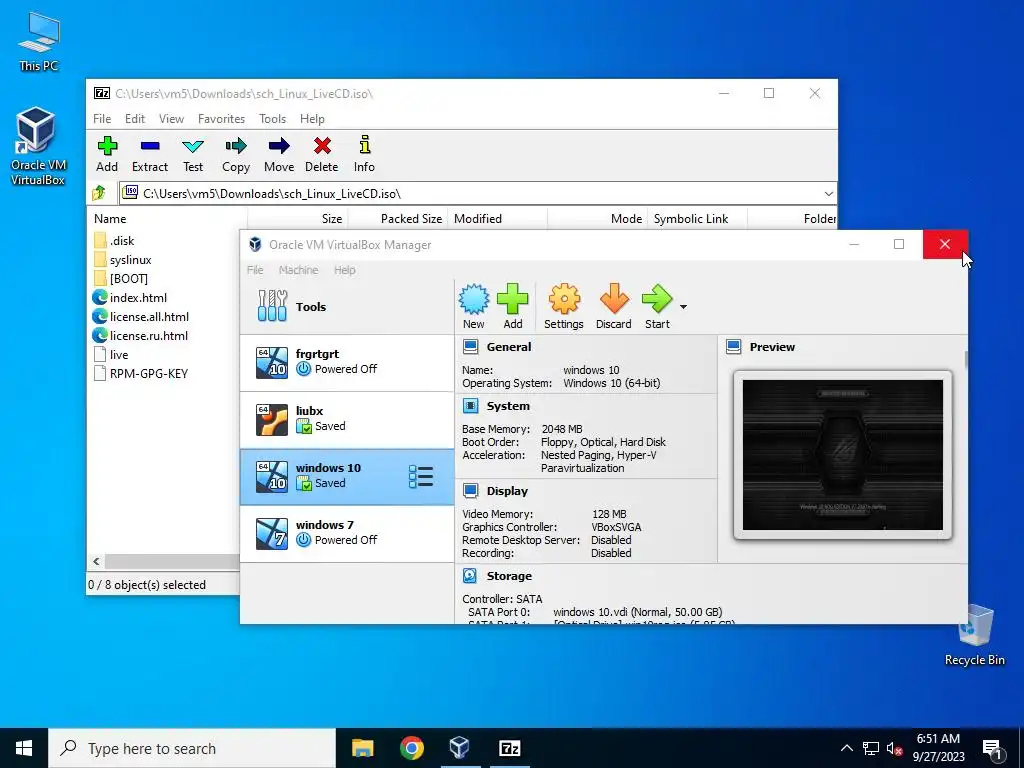
Task: Click the Windows search box
Action: pos(192,748)
